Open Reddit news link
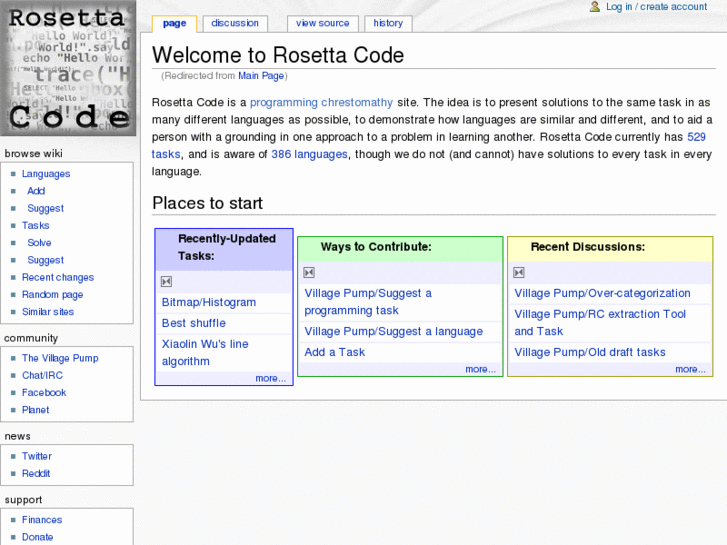 pyautogui.click(x=36, y=473)
